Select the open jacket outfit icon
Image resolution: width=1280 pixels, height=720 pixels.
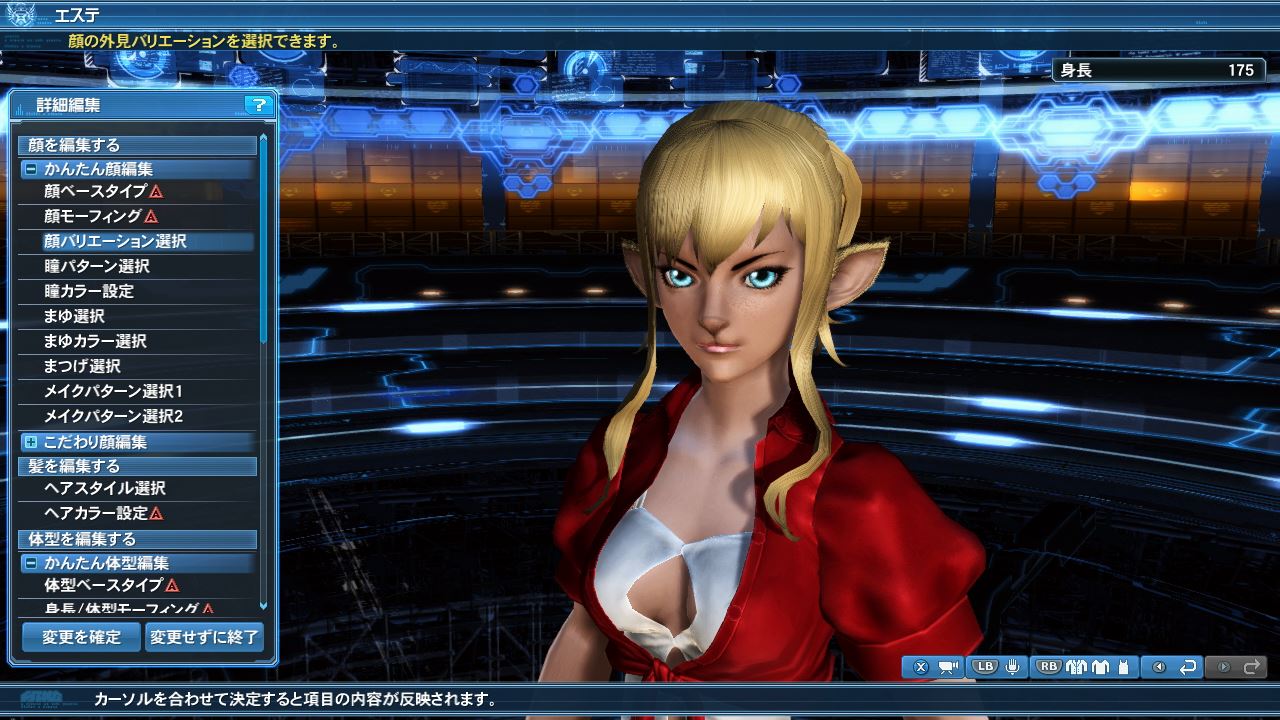pyautogui.click(x=1078, y=667)
